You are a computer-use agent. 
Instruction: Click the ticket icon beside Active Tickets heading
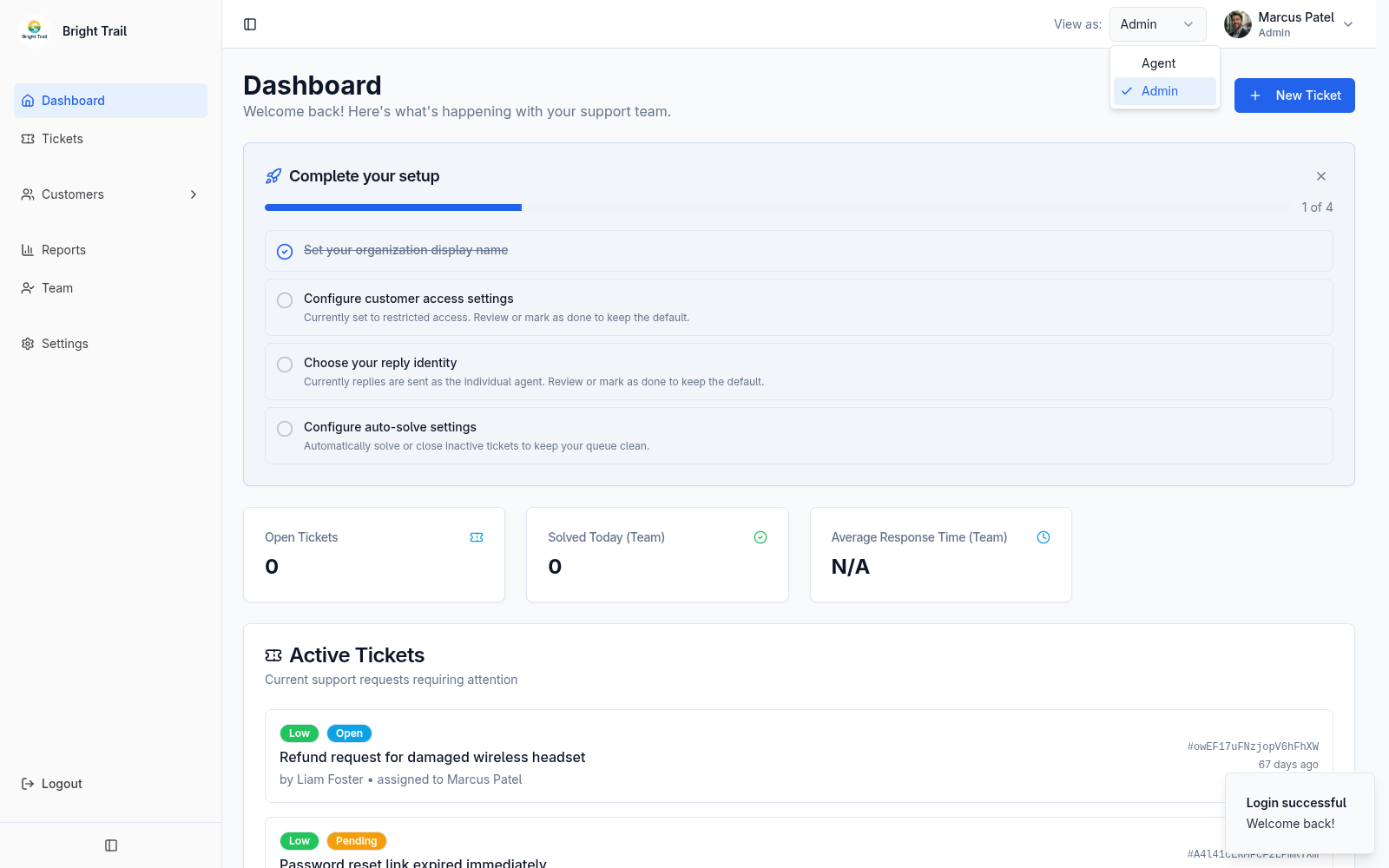(273, 655)
